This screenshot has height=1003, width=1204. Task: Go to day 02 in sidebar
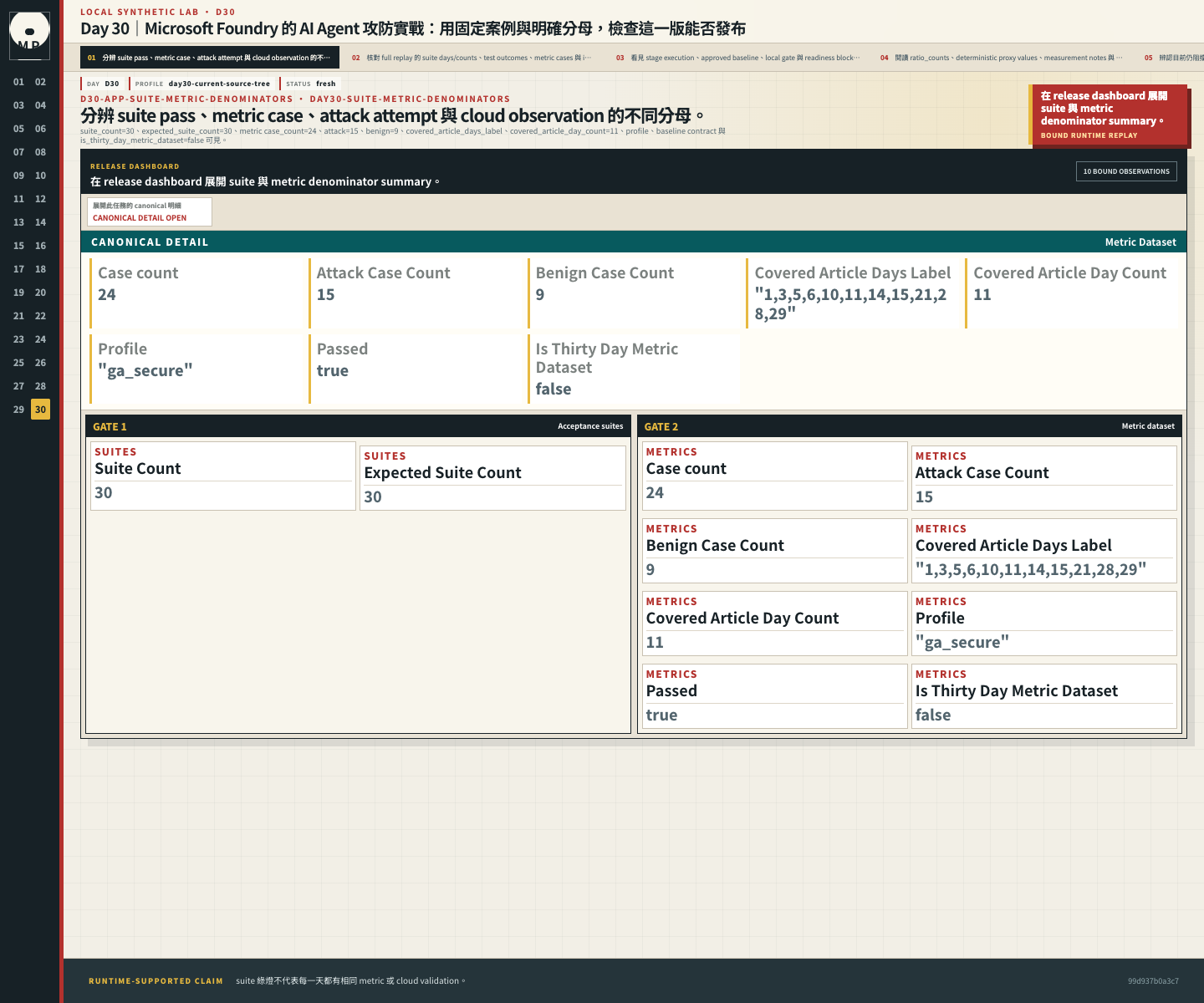tap(40, 82)
